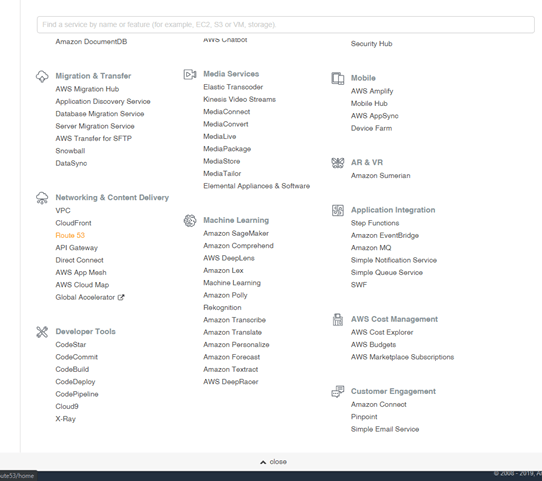This screenshot has height=481, width=542.
Task: Open AWS Cost Explorer
Action: click(382, 332)
